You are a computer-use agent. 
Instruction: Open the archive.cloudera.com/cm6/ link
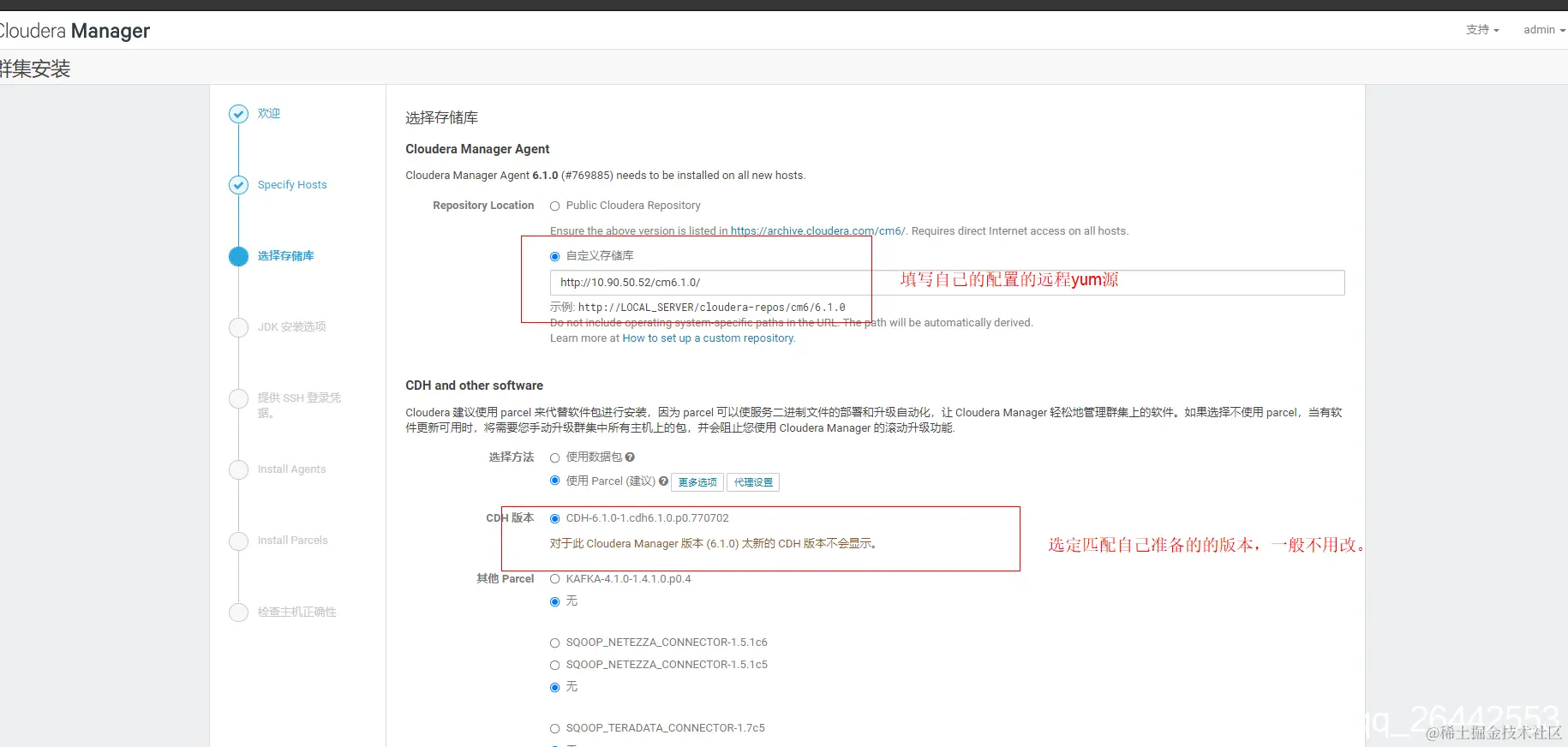(817, 231)
